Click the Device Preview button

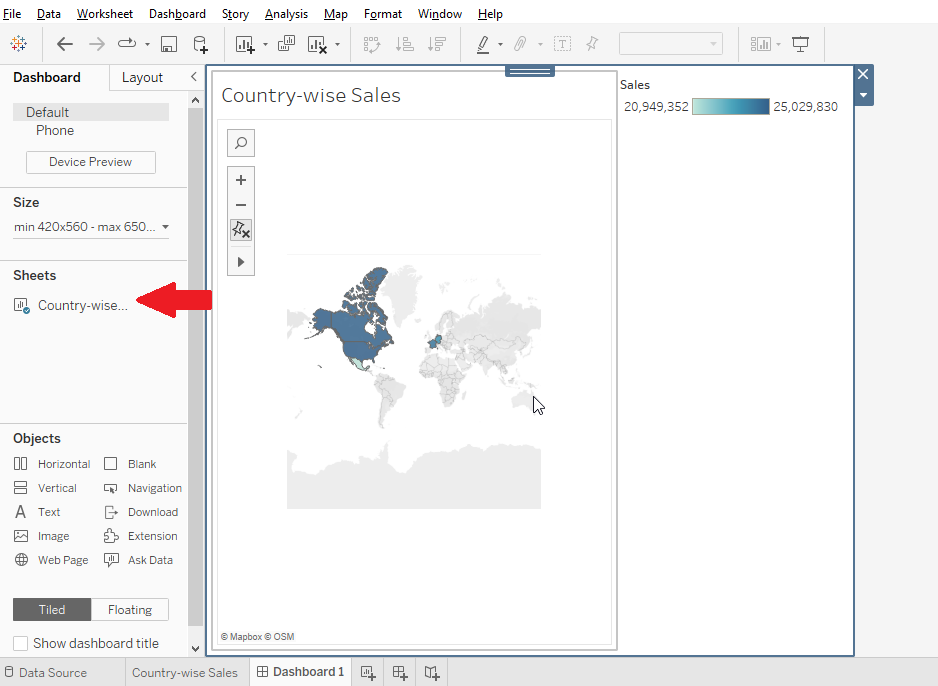91,162
